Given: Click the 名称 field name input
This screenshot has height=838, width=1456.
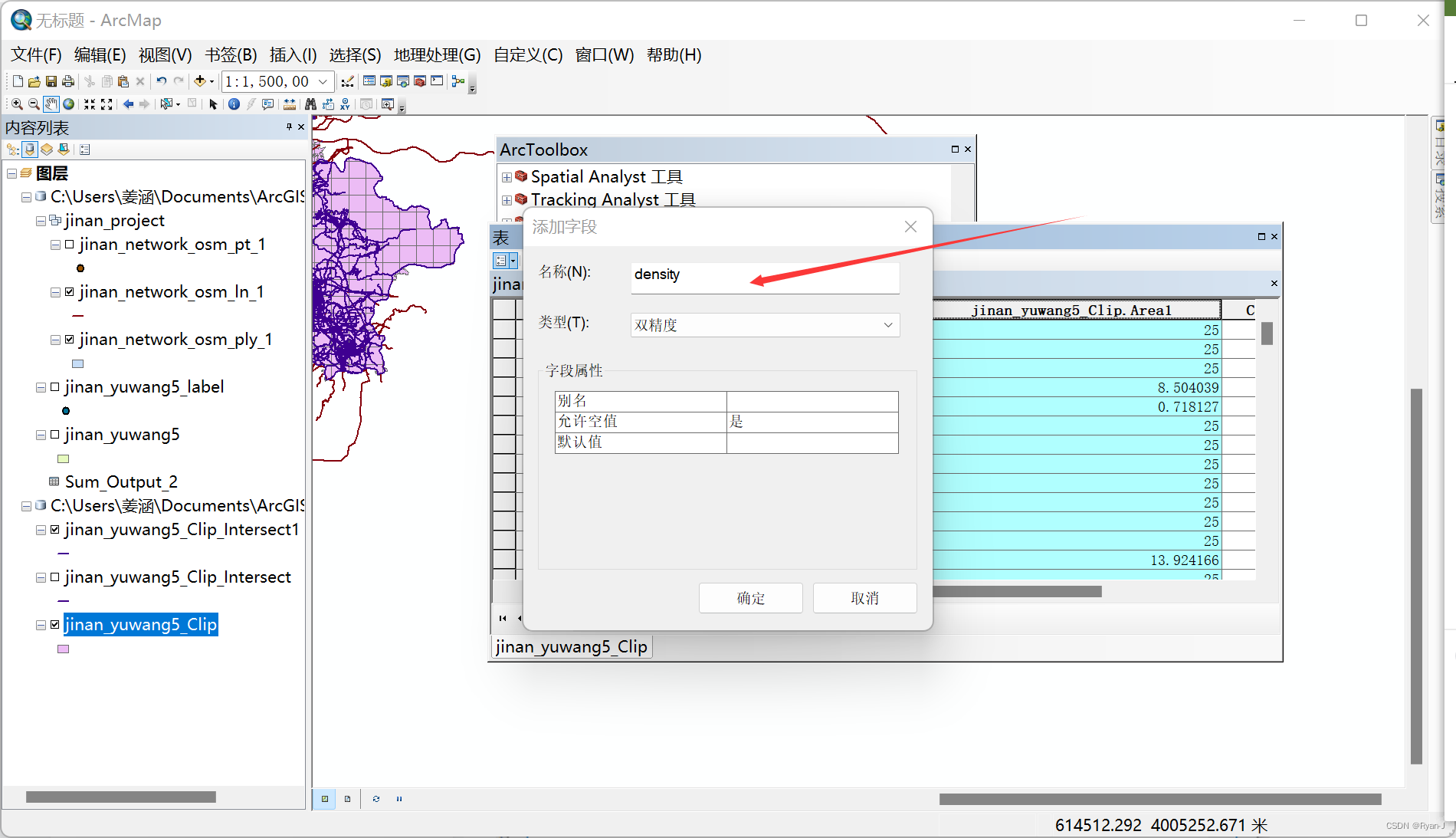Looking at the screenshot, I should click(765, 278).
